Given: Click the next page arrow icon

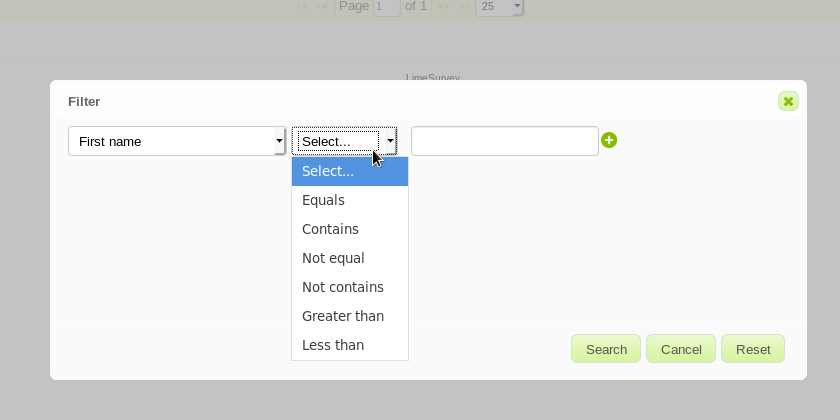Looking at the screenshot, I should pyautogui.click(x=444, y=6).
